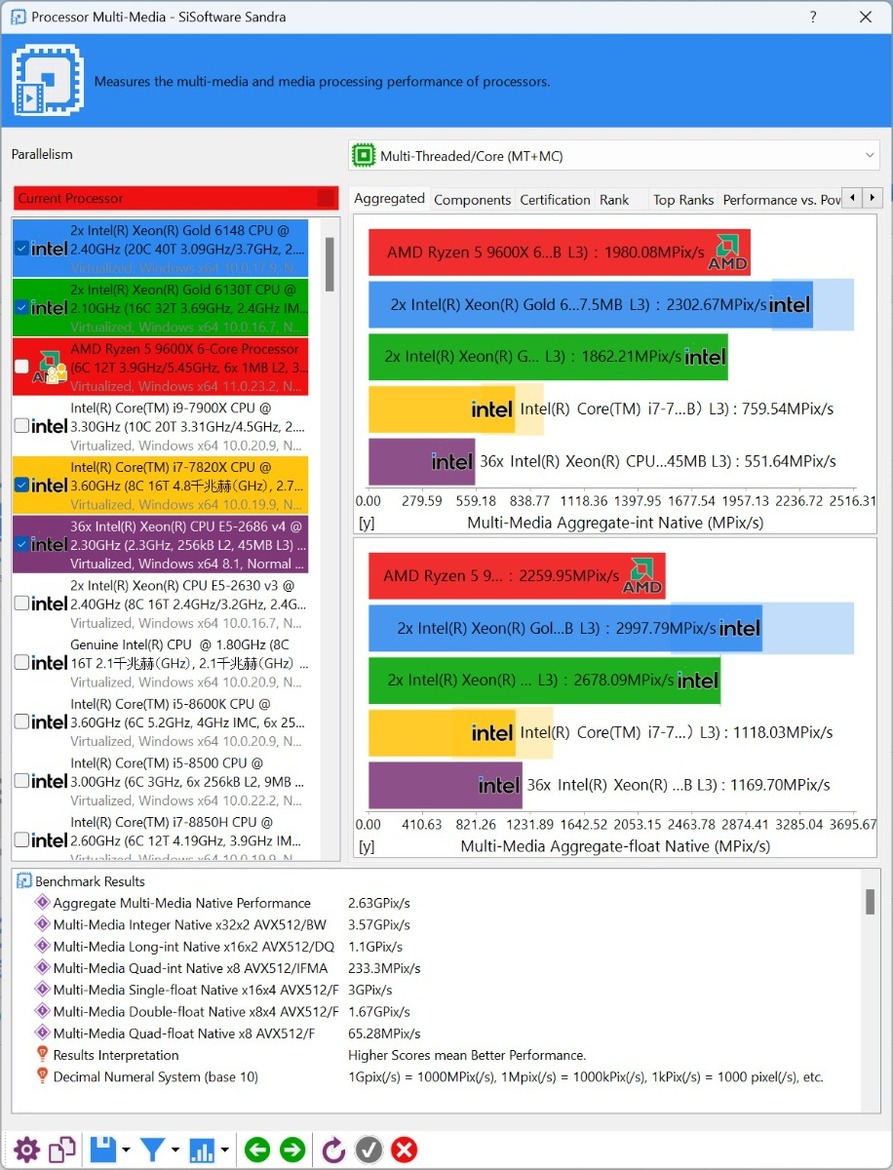The width and height of the screenshot is (893, 1170).
Task: Click the Xeon 1862.21MPix/s green bar
Action: pyautogui.click(x=548, y=357)
